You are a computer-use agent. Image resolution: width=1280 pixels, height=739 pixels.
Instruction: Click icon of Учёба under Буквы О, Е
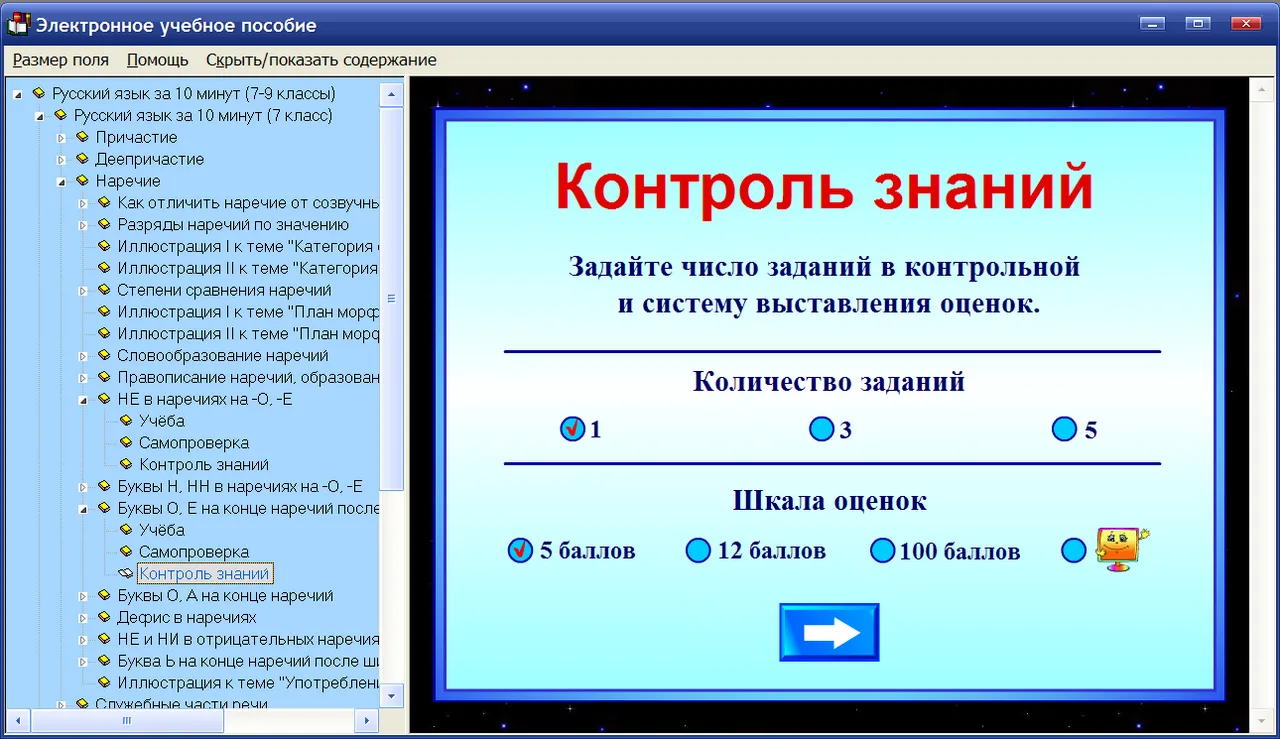click(x=126, y=530)
